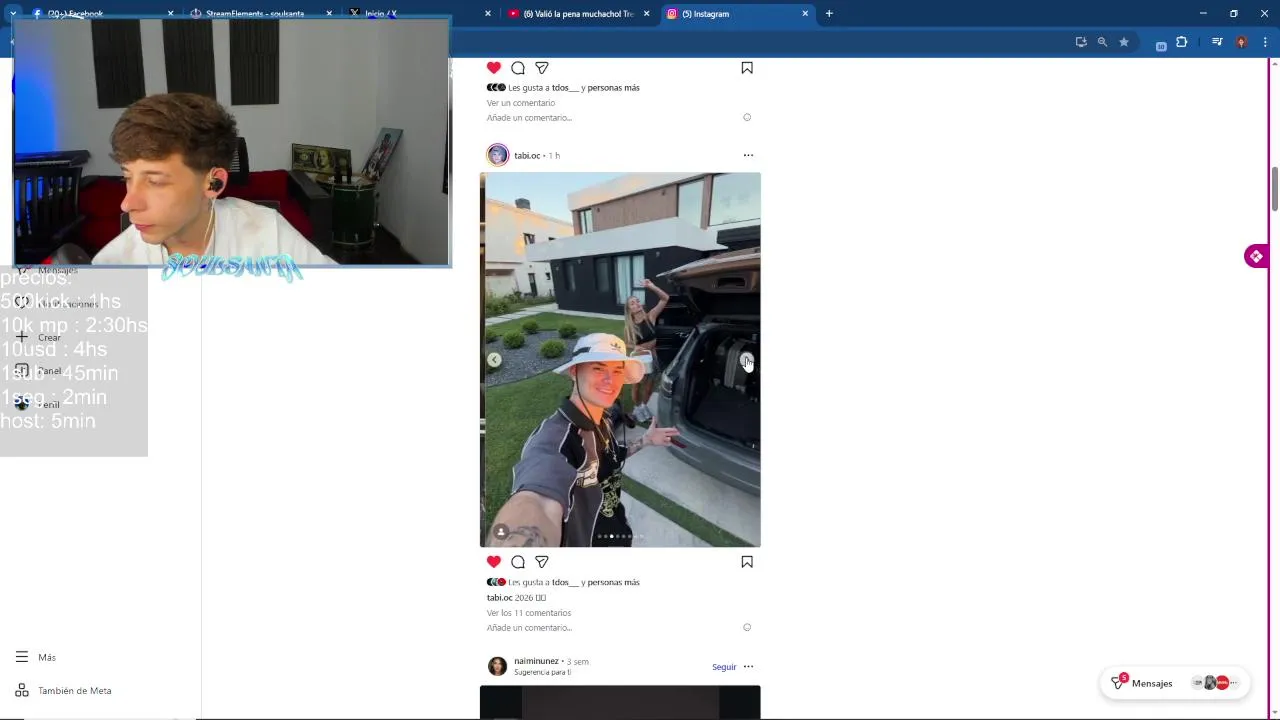View all 11 comentarios on tabi.oc post
The width and height of the screenshot is (1280, 720).
(529, 613)
